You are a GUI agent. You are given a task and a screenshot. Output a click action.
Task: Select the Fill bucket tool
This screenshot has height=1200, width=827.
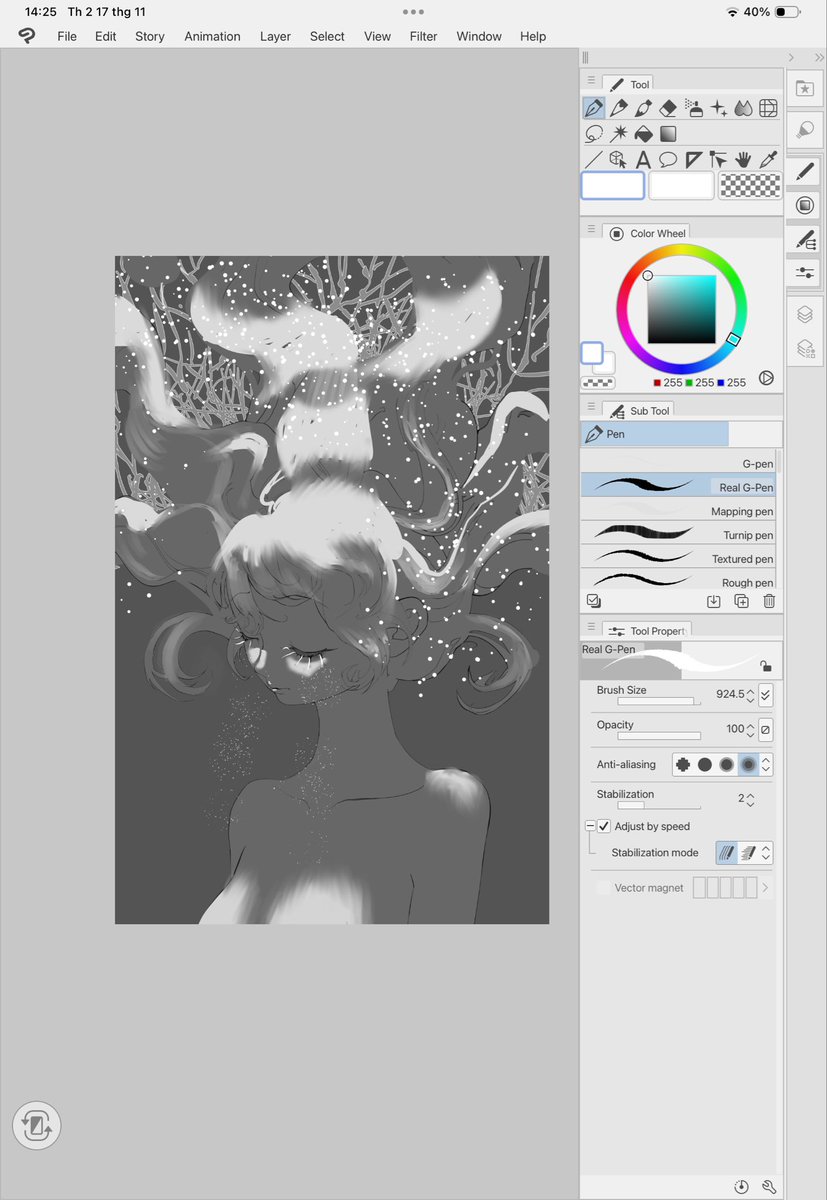click(x=643, y=133)
